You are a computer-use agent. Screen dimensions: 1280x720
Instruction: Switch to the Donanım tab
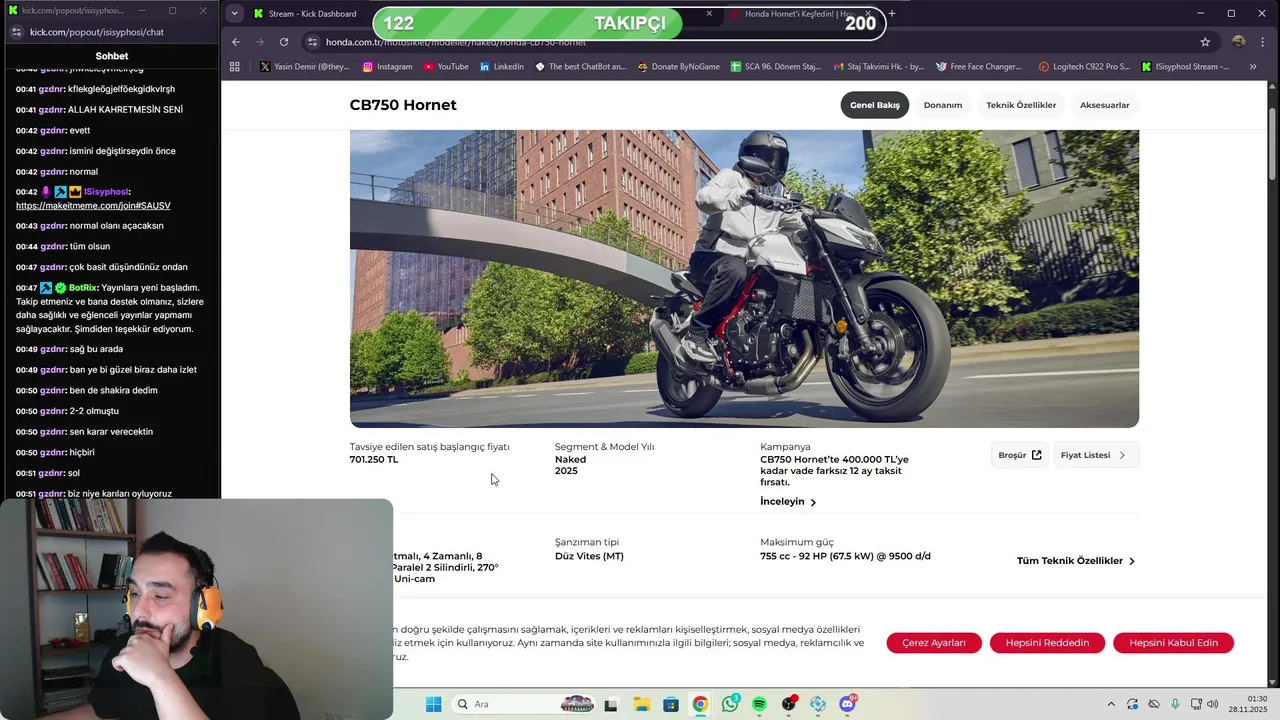click(x=943, y=105)
